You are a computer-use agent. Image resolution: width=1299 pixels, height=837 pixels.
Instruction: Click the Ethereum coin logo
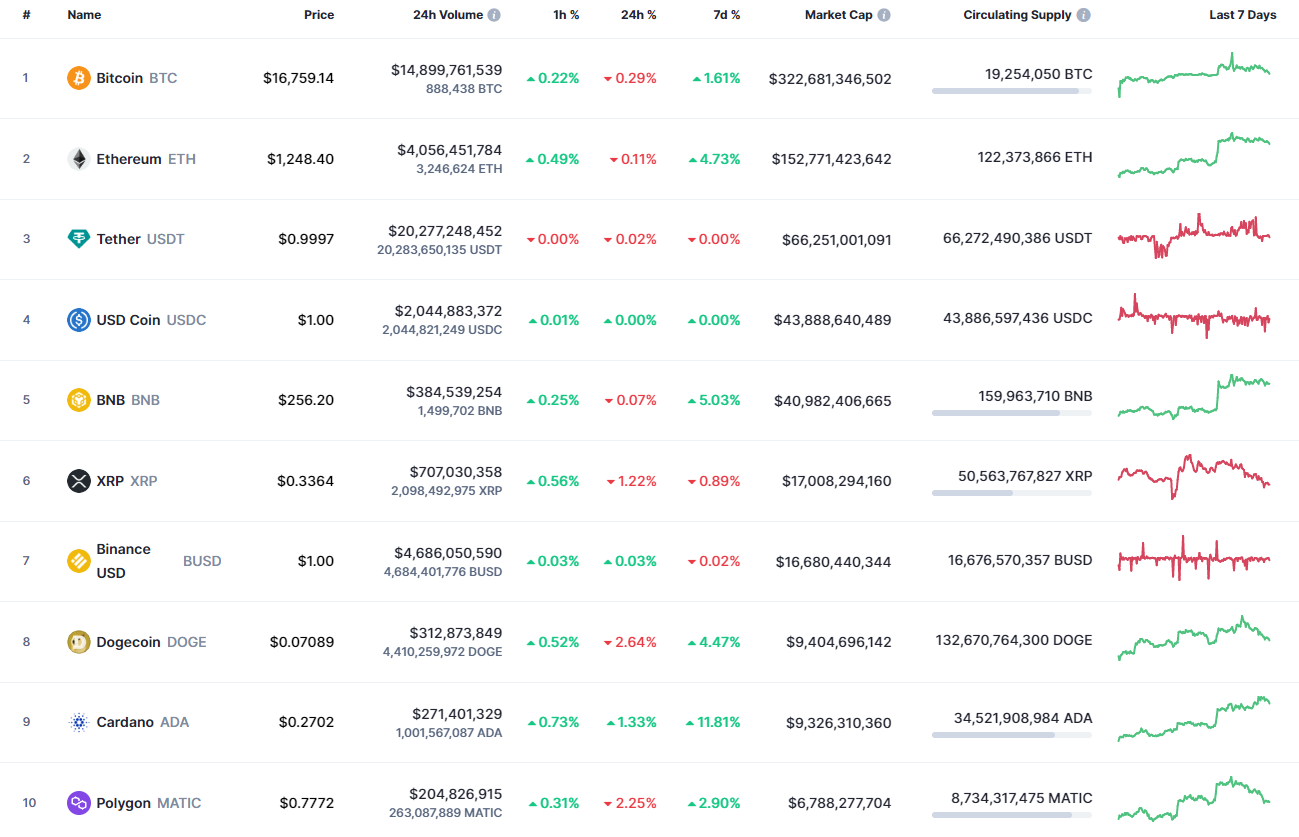click(x=78, y=158)
